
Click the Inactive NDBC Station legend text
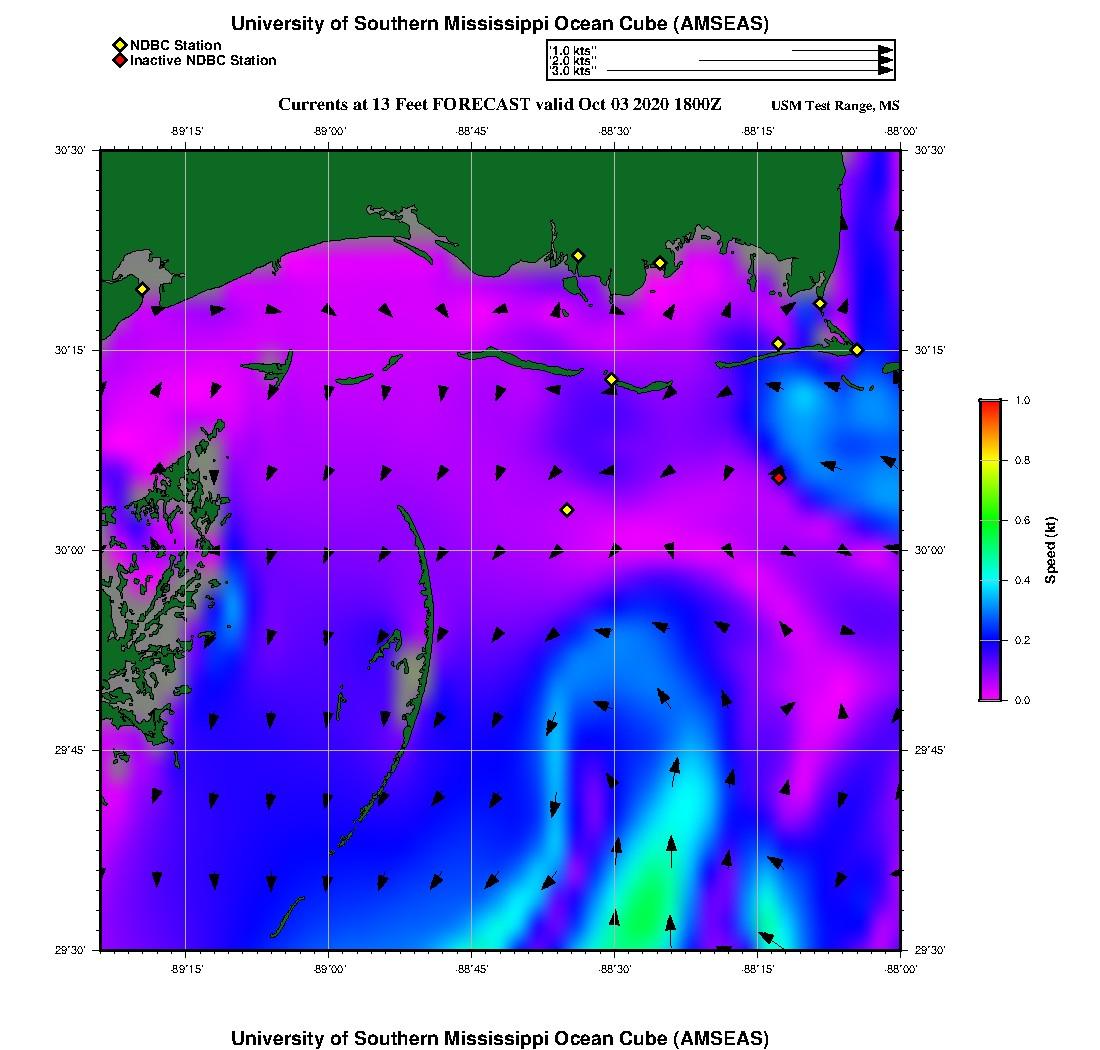coord(203,60)
